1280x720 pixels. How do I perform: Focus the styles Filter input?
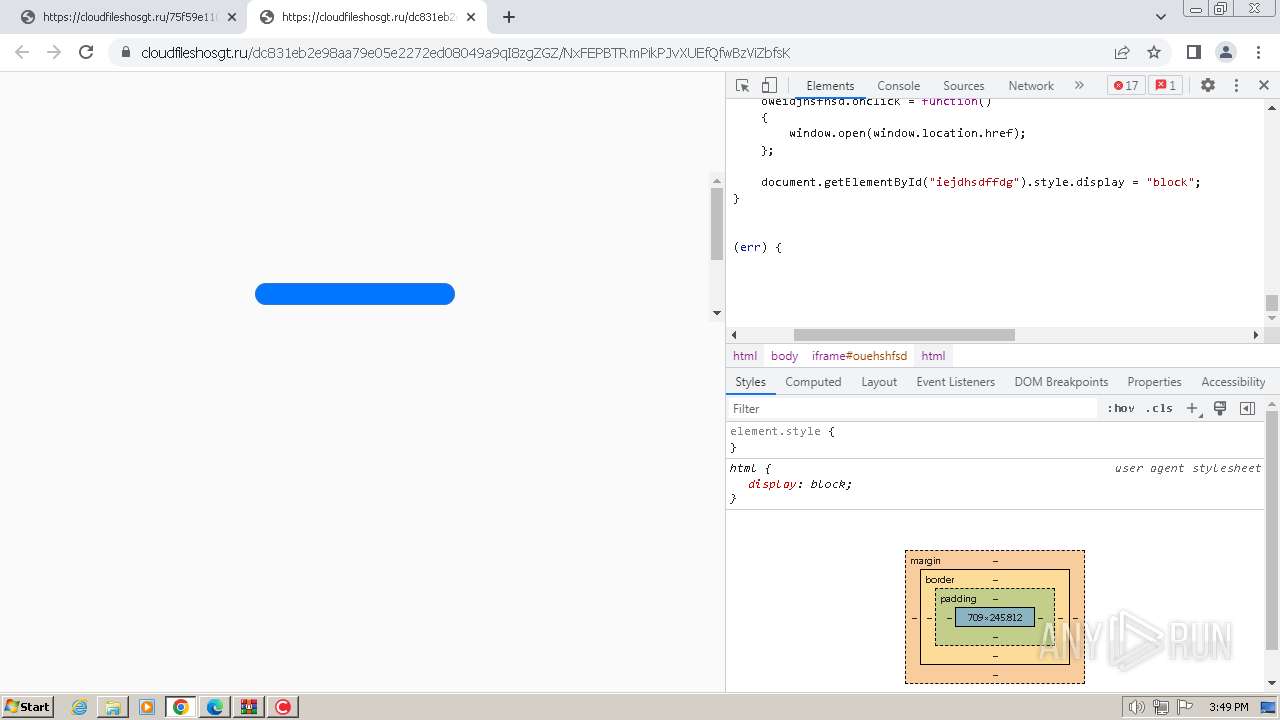912,408
